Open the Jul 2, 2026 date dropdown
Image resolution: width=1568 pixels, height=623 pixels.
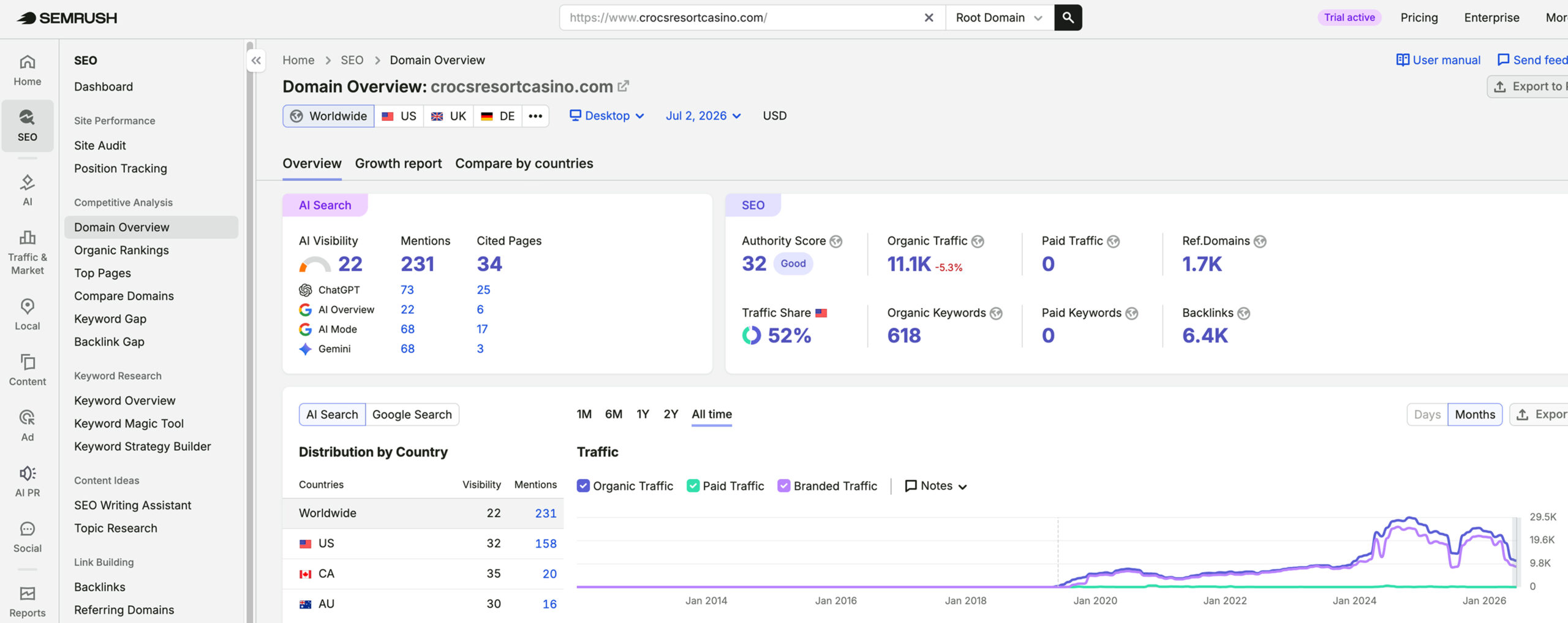(703, 116)
